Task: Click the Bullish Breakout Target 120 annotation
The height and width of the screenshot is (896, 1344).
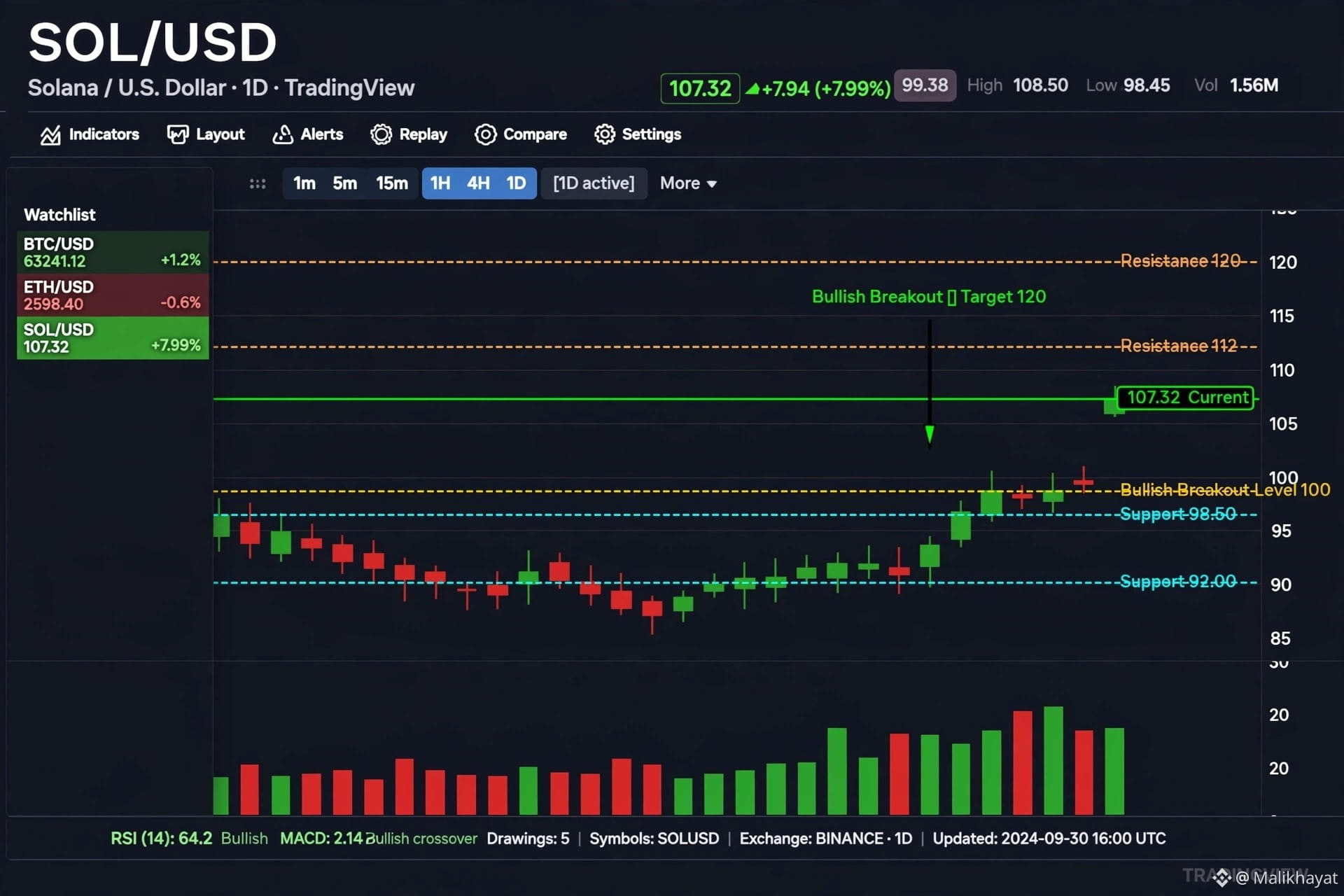Action: click(x=929, y=297)
